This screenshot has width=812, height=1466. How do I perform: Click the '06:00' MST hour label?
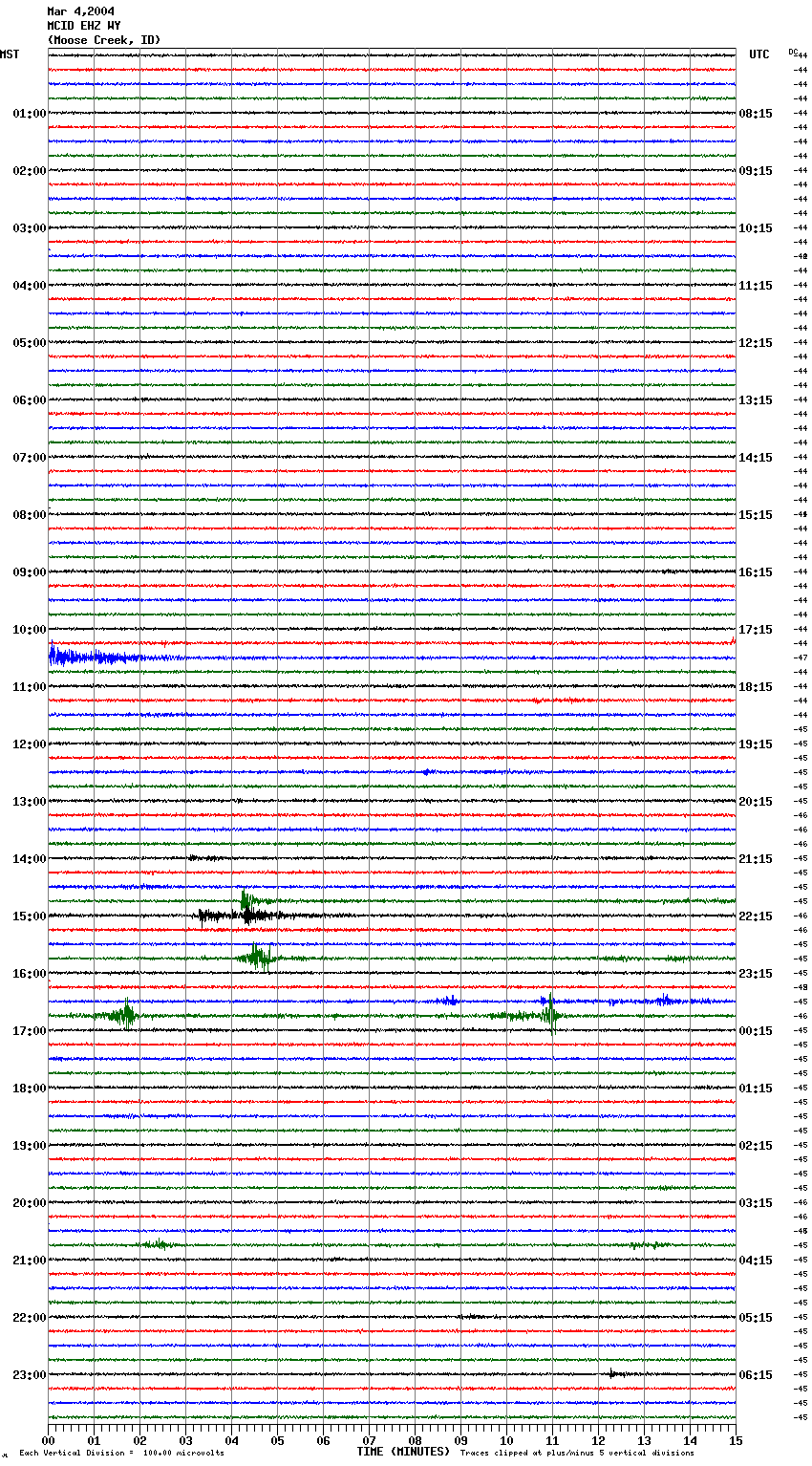point(30,400)
